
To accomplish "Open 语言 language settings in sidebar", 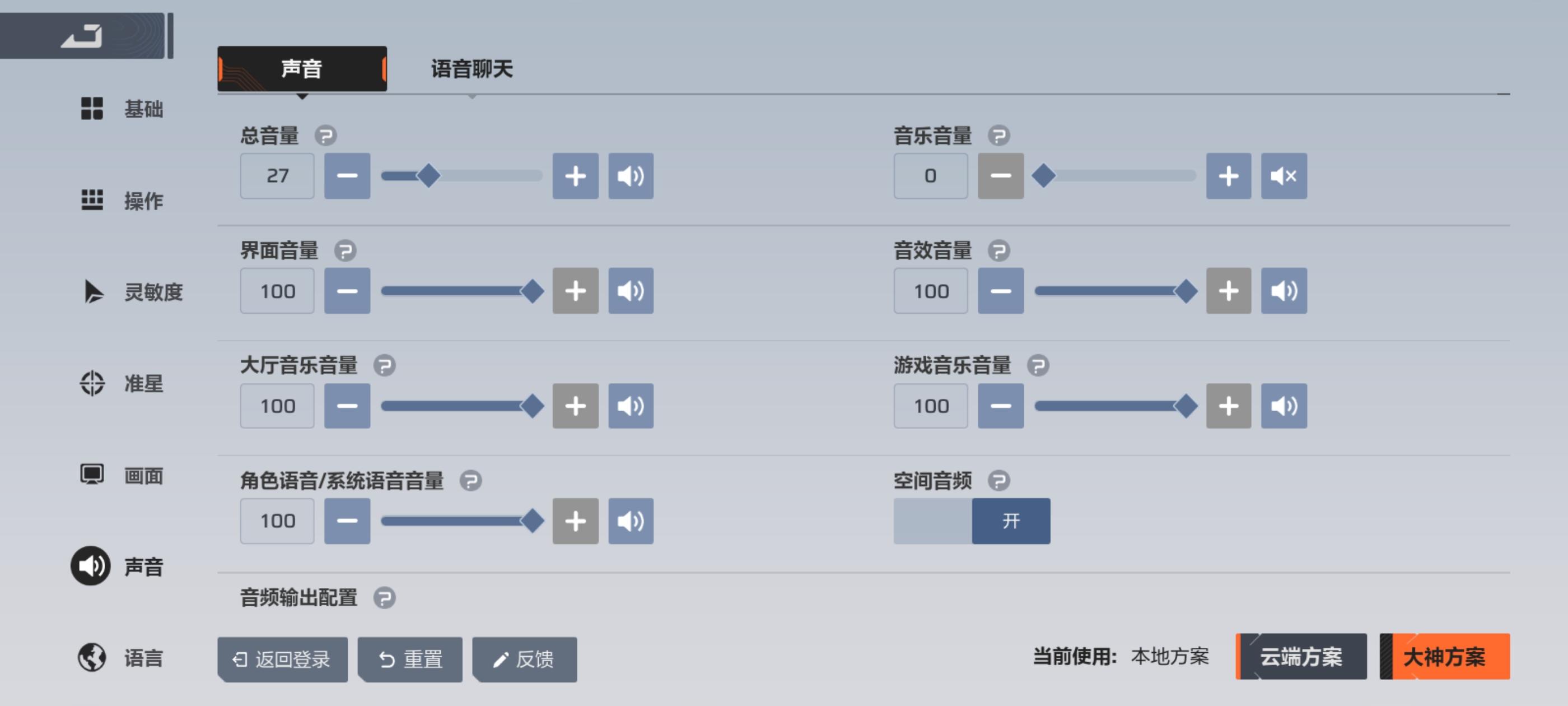I will (122, 657).
